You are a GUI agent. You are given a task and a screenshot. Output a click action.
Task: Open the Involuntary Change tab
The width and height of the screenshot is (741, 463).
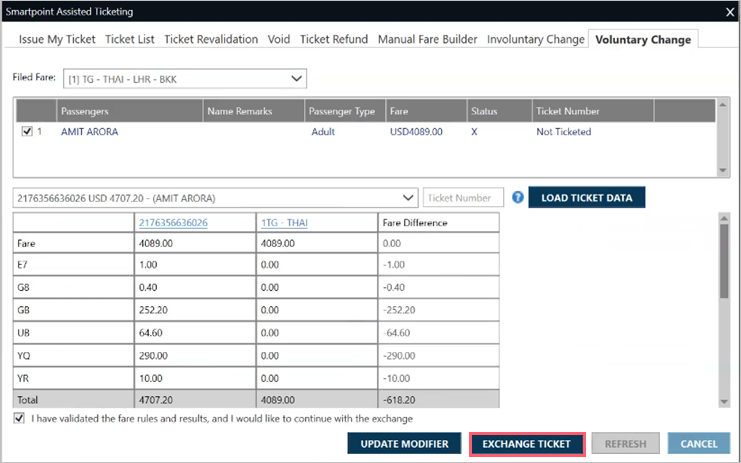point(535,40)
